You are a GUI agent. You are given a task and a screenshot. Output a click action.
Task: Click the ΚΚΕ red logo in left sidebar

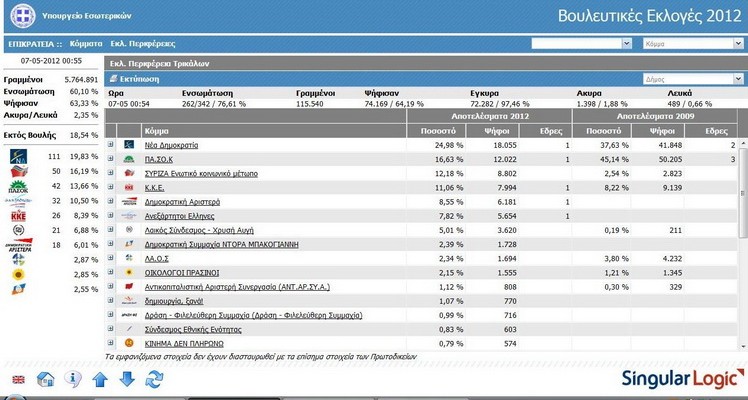[19, 215]
